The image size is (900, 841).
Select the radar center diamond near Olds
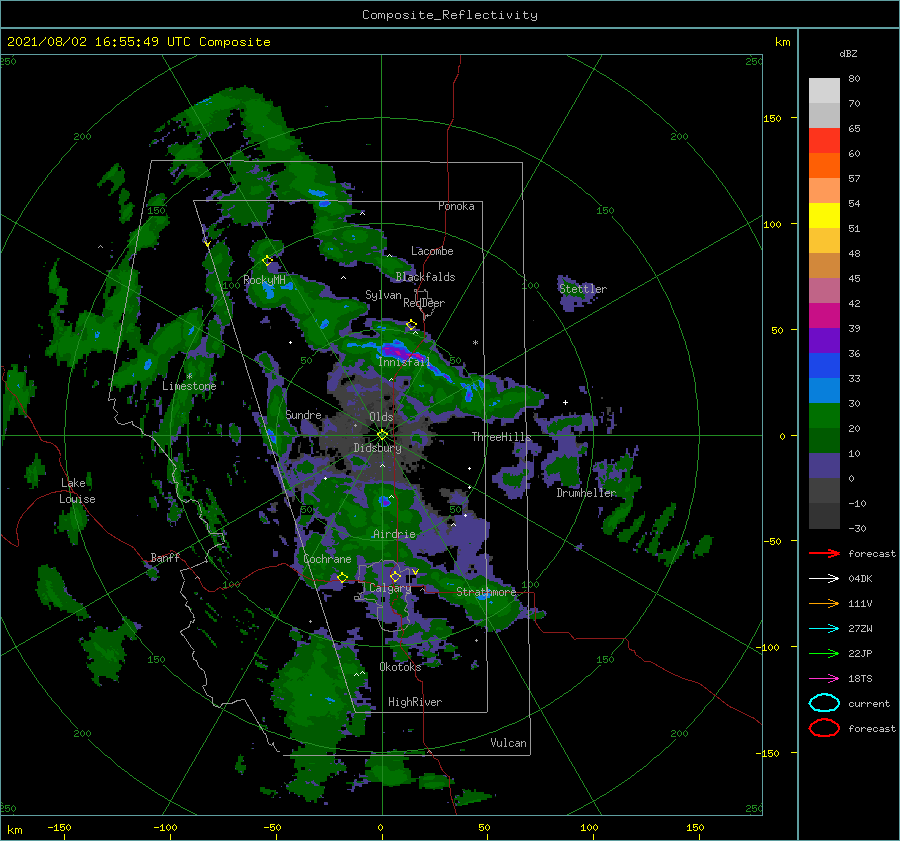click(x=382, y=435)
